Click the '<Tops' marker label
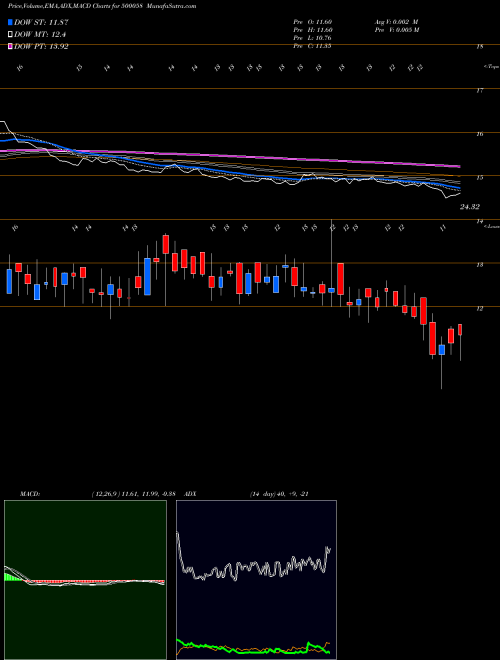The image size is (500, 660). click(x=491, y=67)
